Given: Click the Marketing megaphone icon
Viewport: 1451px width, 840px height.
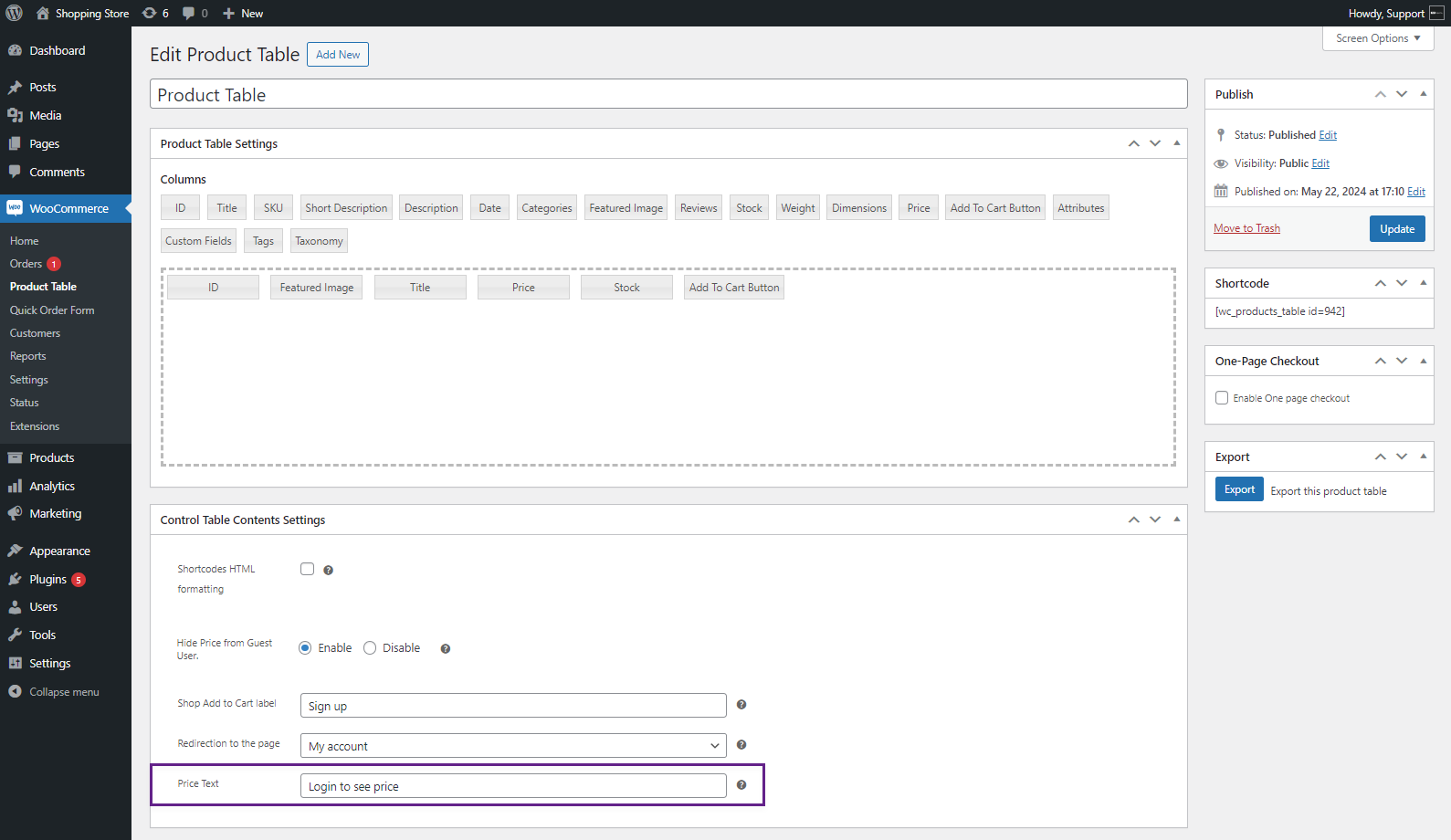Looking at the screenshot, I should [x=15, y=513].
